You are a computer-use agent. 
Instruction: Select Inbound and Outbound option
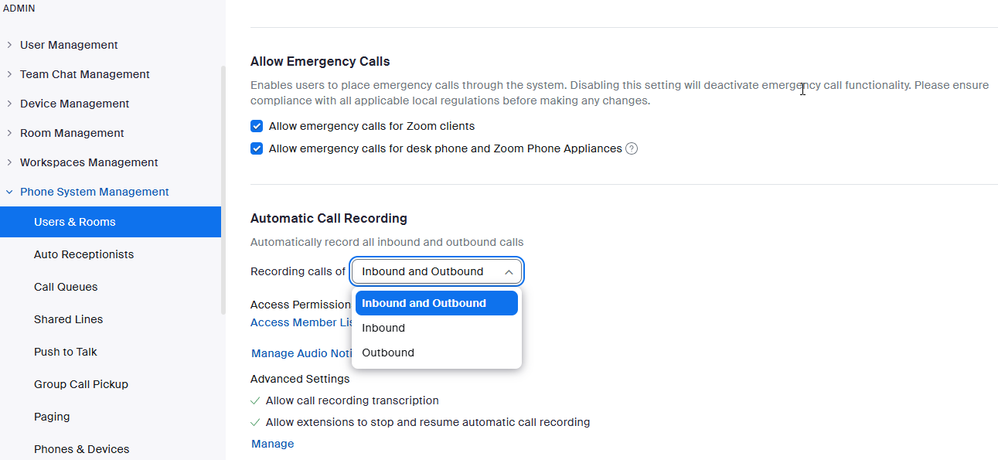point(436,303)
